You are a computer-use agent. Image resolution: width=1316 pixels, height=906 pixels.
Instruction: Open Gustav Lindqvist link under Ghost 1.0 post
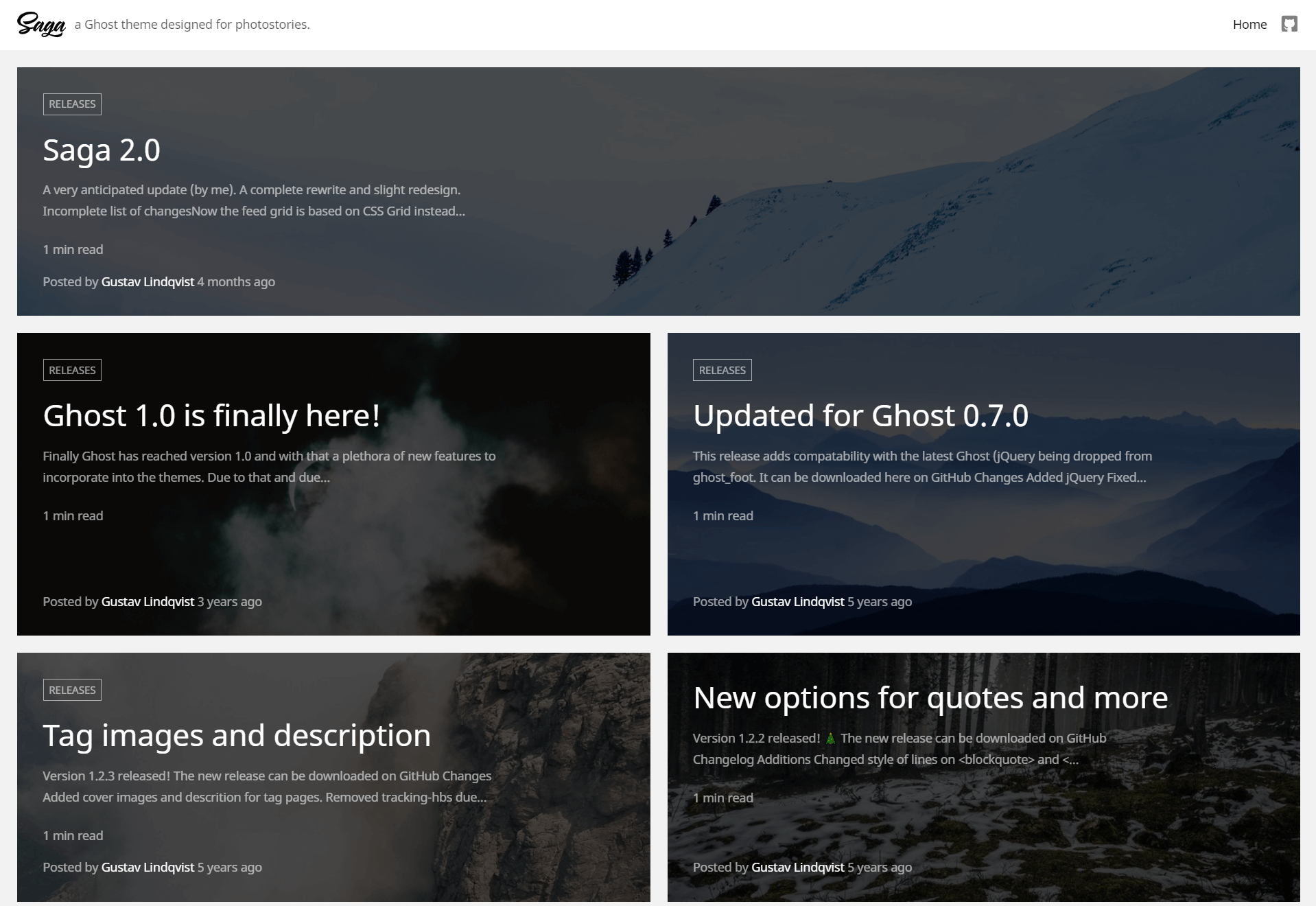click(x=148, y=601)
